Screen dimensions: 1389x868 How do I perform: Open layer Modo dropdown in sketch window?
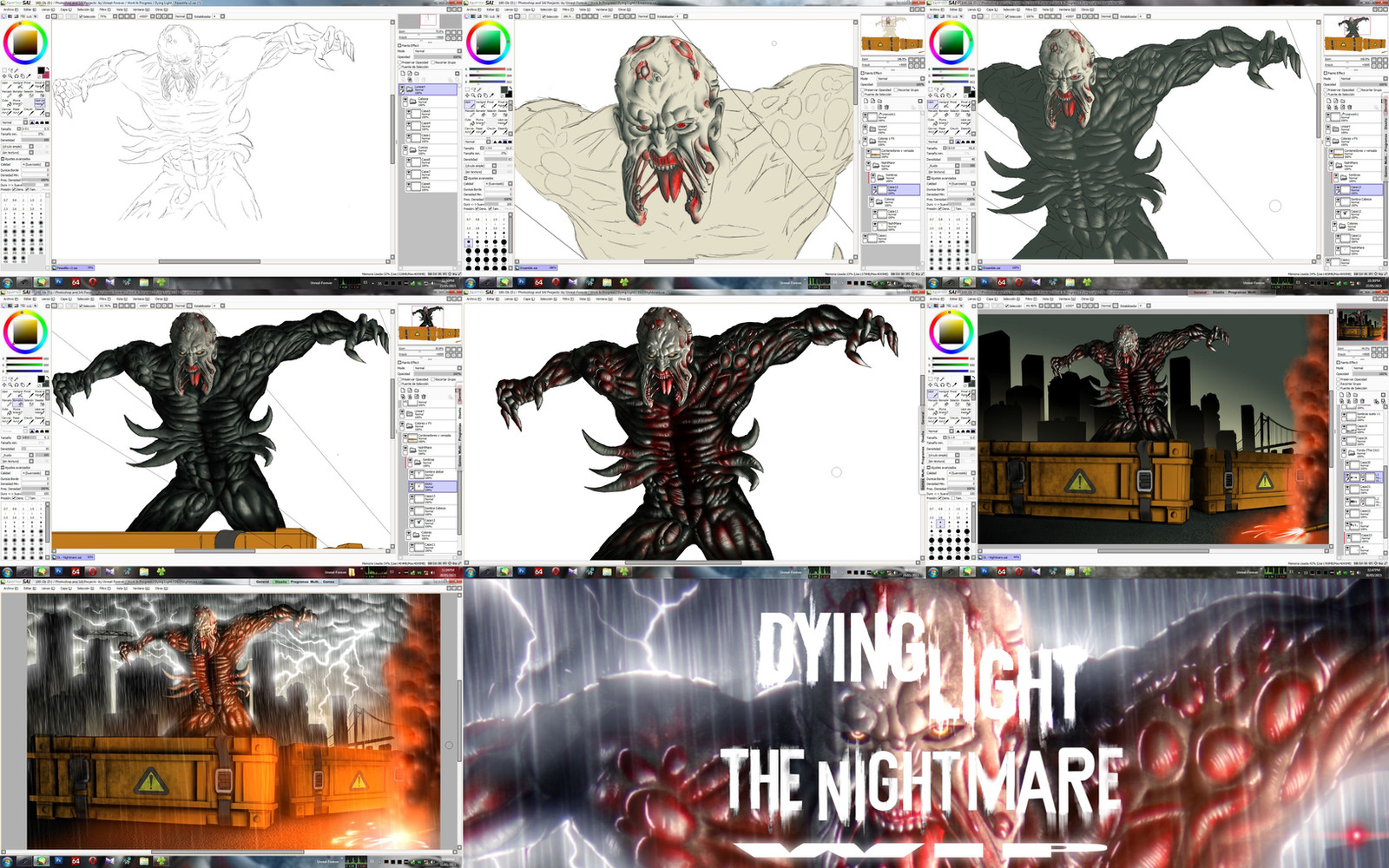tap(438, 51)
